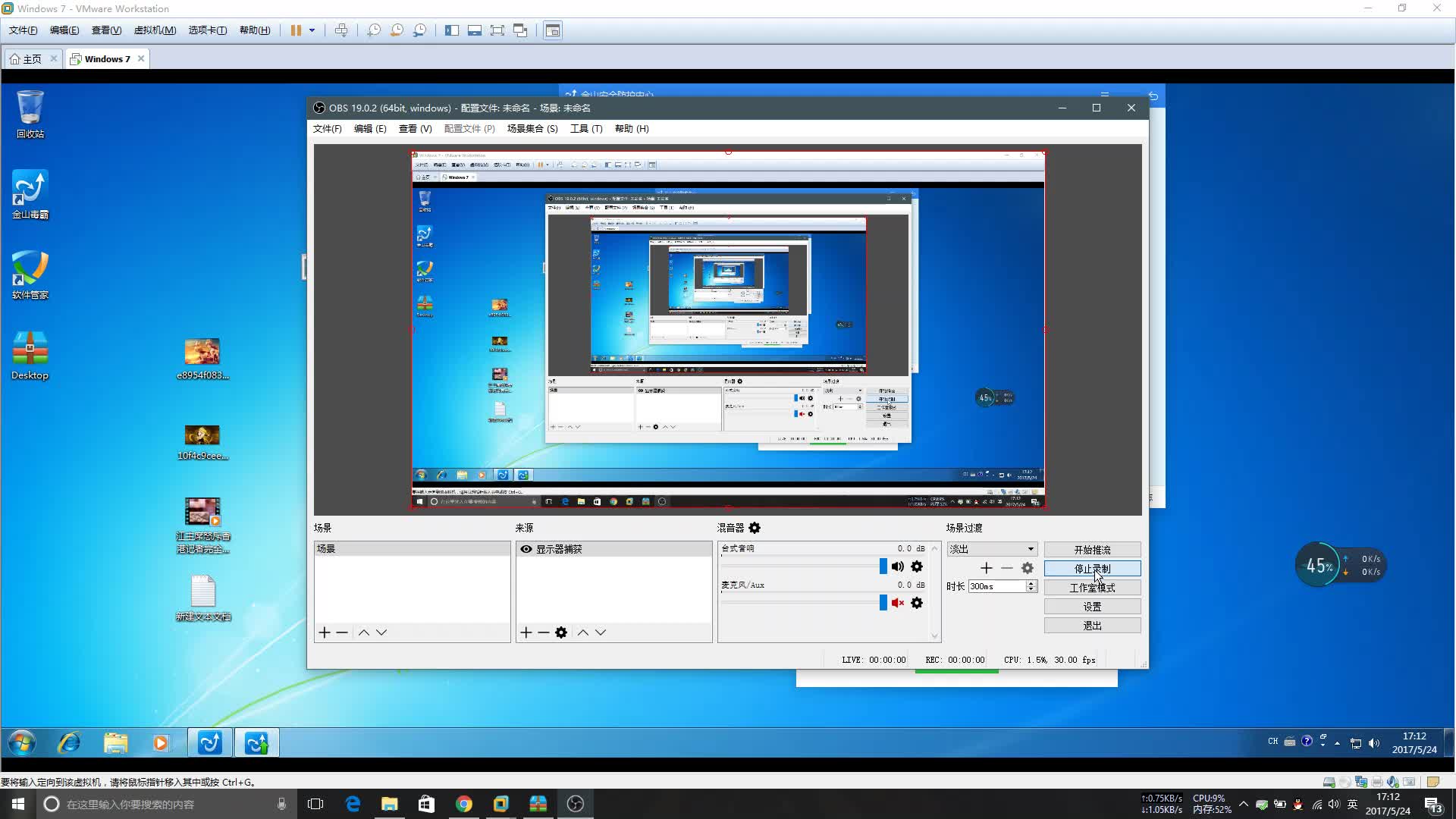Switch VMware to Unity mode
The image size is (1456, 819).
[x=520, y=30]
